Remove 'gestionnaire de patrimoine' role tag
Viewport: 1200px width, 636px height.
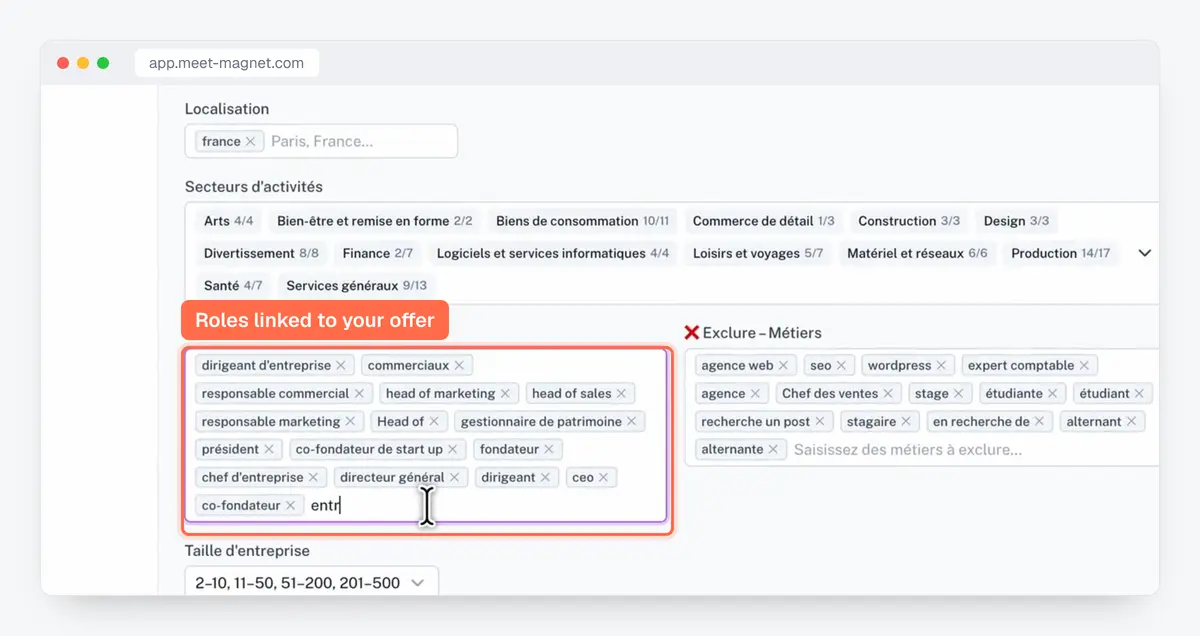[x=632, y=422]
